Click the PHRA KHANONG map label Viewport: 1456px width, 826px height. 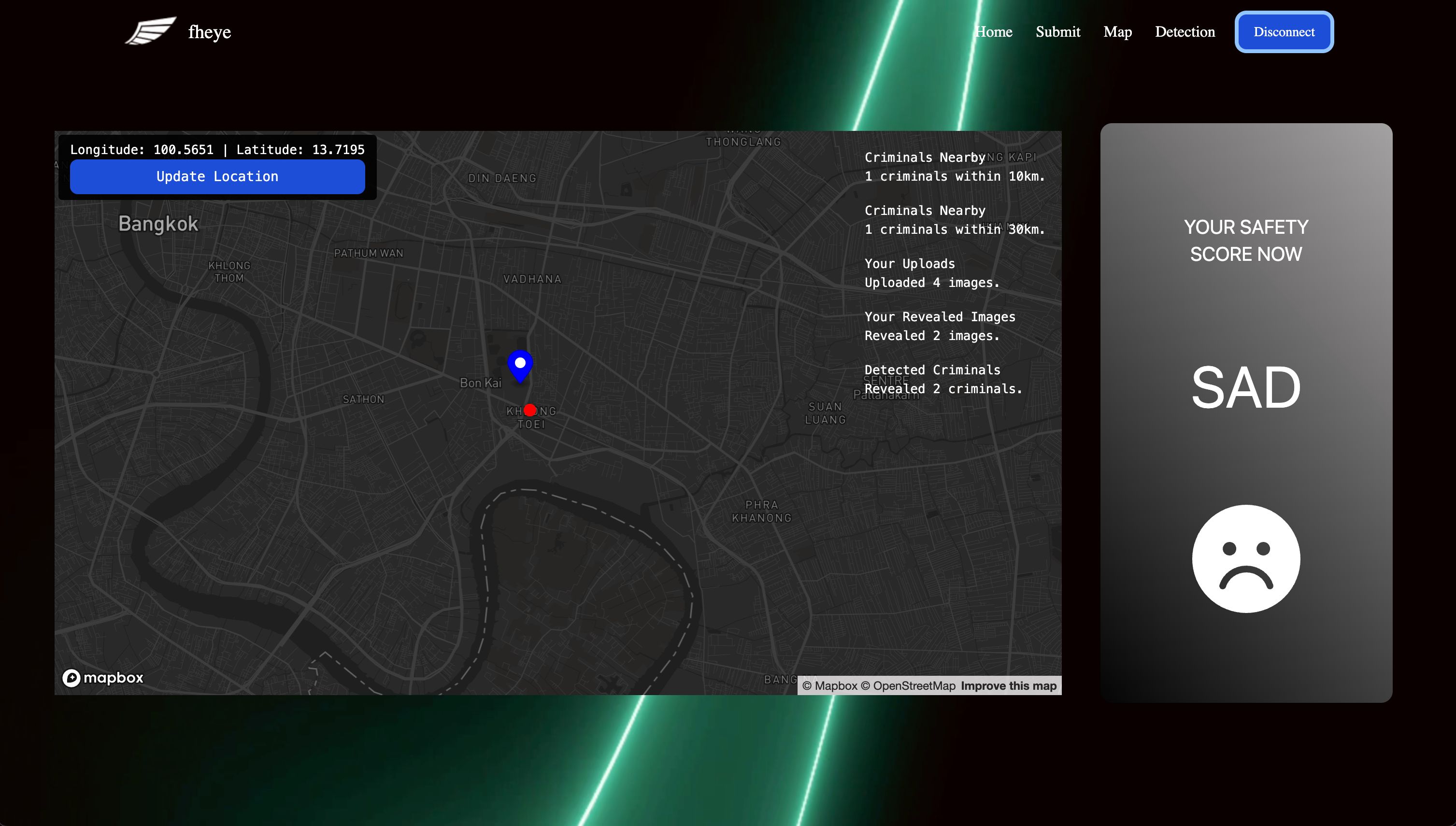[x=762, y=511]
